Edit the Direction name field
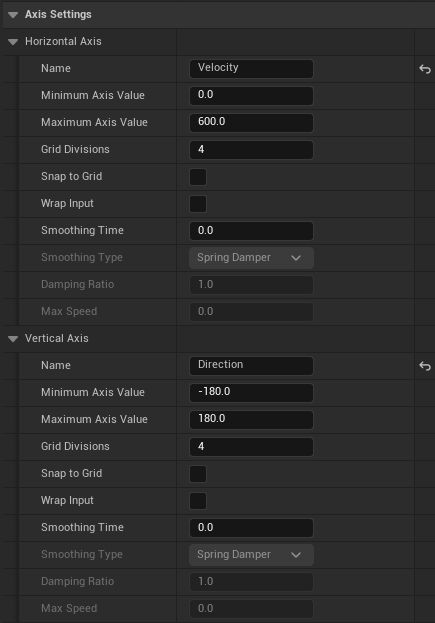This screenshot has width=435, height=623. tap(251, 366)
